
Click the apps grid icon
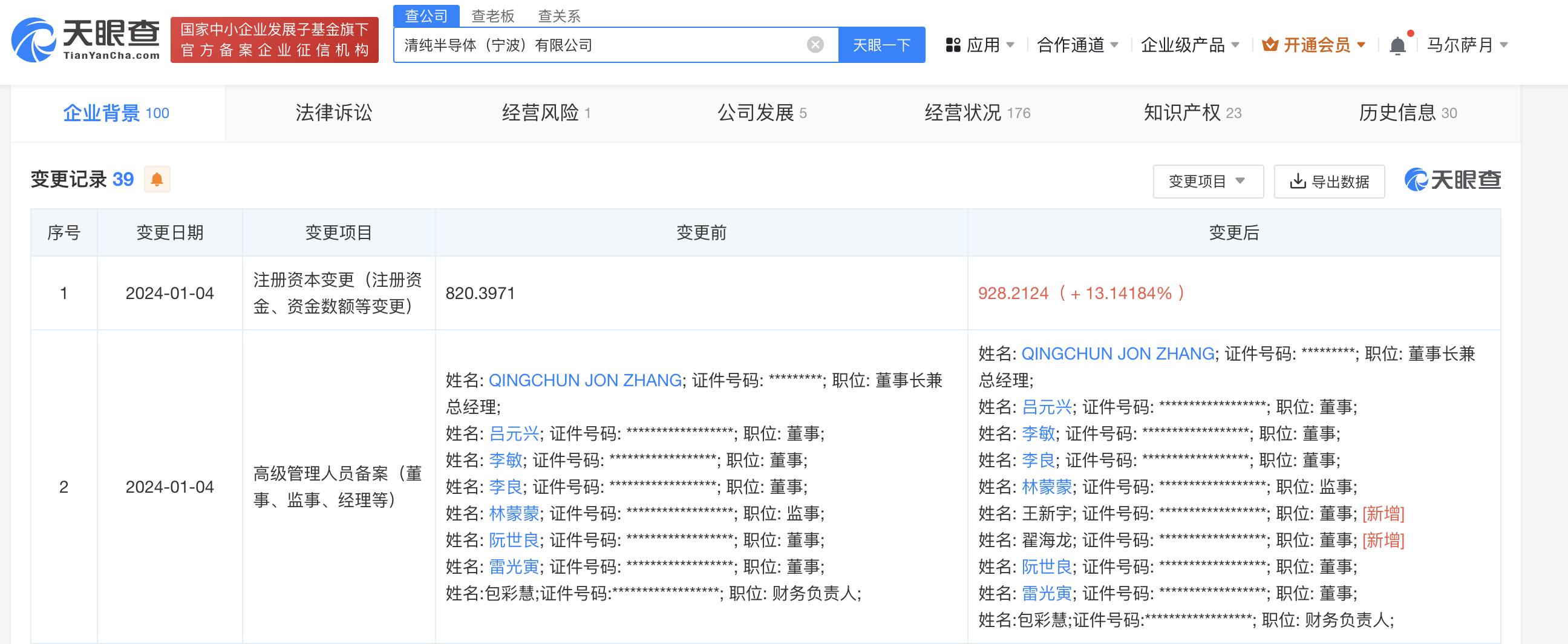953,45
